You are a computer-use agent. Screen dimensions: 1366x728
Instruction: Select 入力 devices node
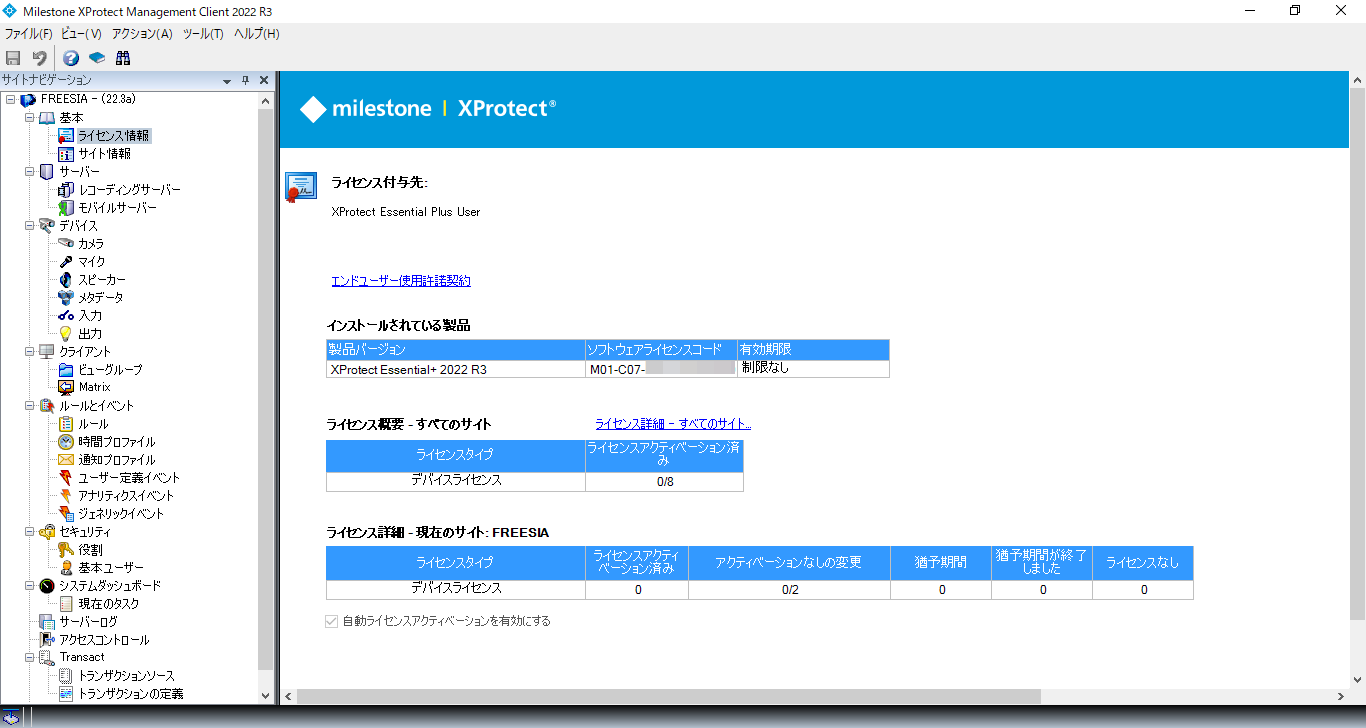(90, 315)
